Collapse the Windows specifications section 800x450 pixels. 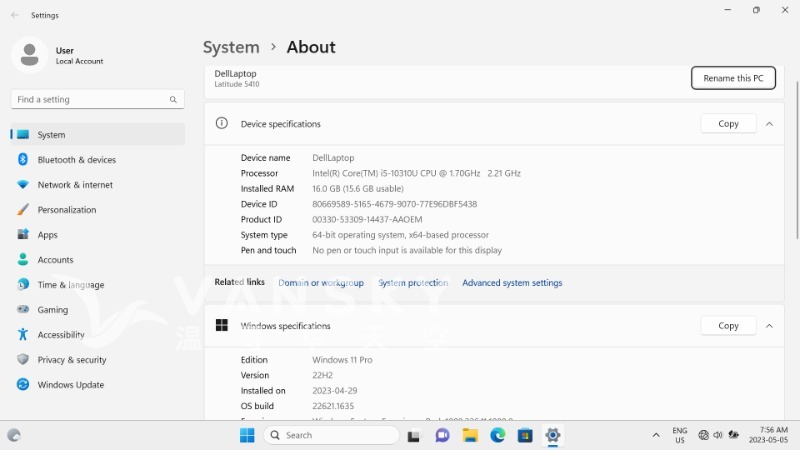[x=769, y=326]
